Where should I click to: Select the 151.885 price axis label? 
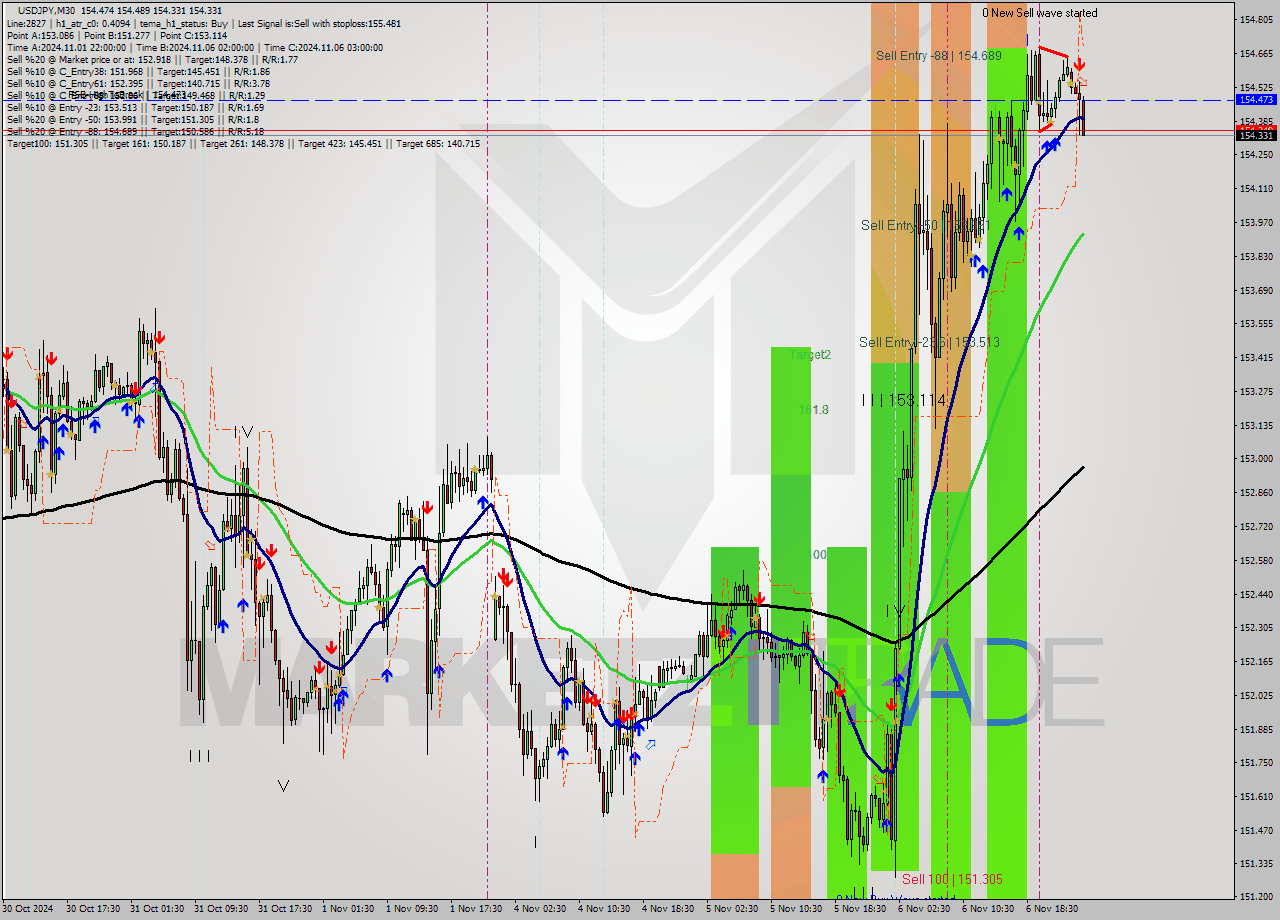pos(1256,729)
